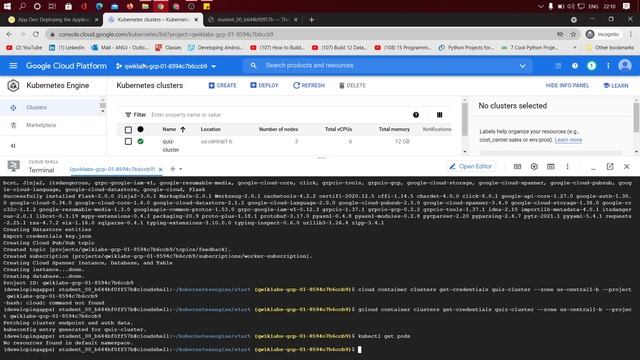Screen dimensions: 640x360
Task: Open the Windows Start menu
Action: coord(7,6)
